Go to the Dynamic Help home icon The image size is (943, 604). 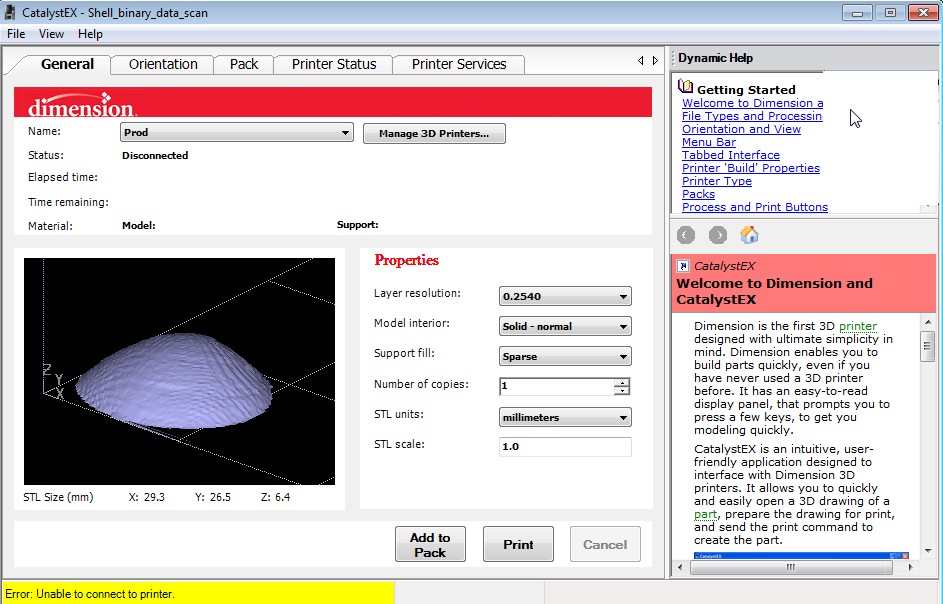[x=749, y=234]
